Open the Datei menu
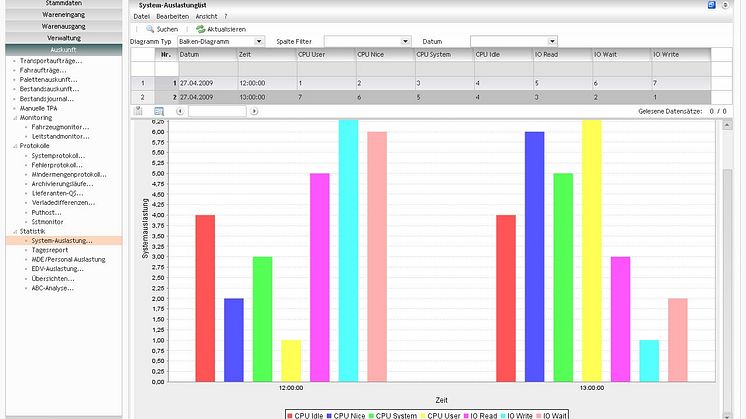 [x=141, y=16]
